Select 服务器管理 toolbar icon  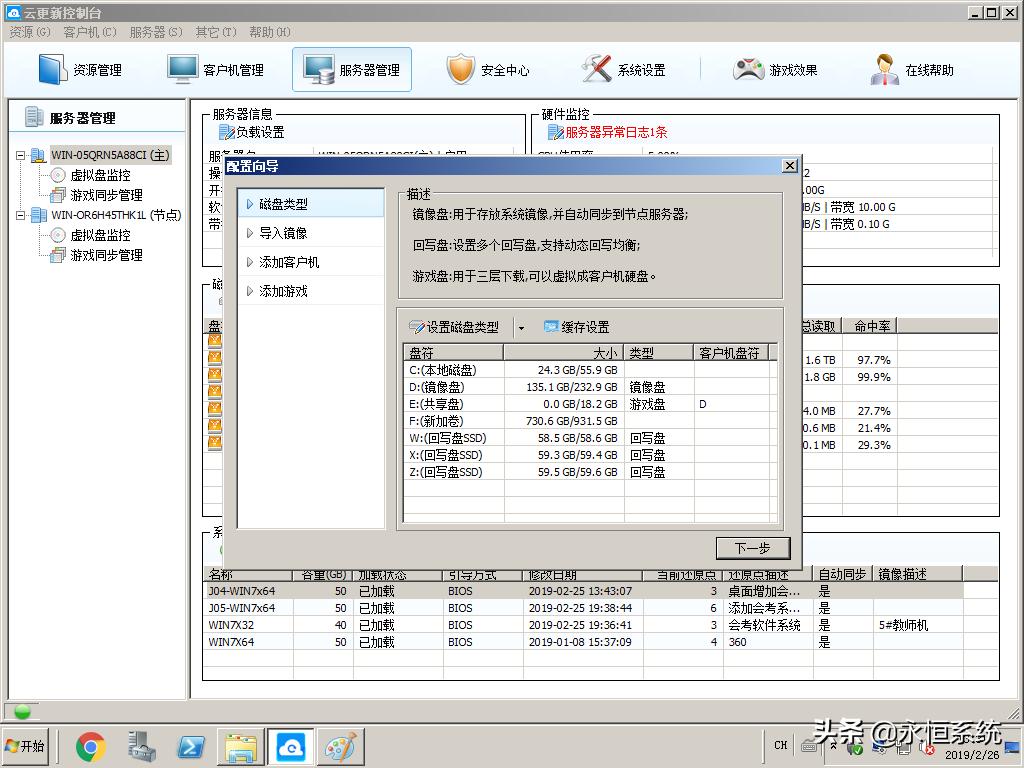pyautogui.click(x=319, y=70)
